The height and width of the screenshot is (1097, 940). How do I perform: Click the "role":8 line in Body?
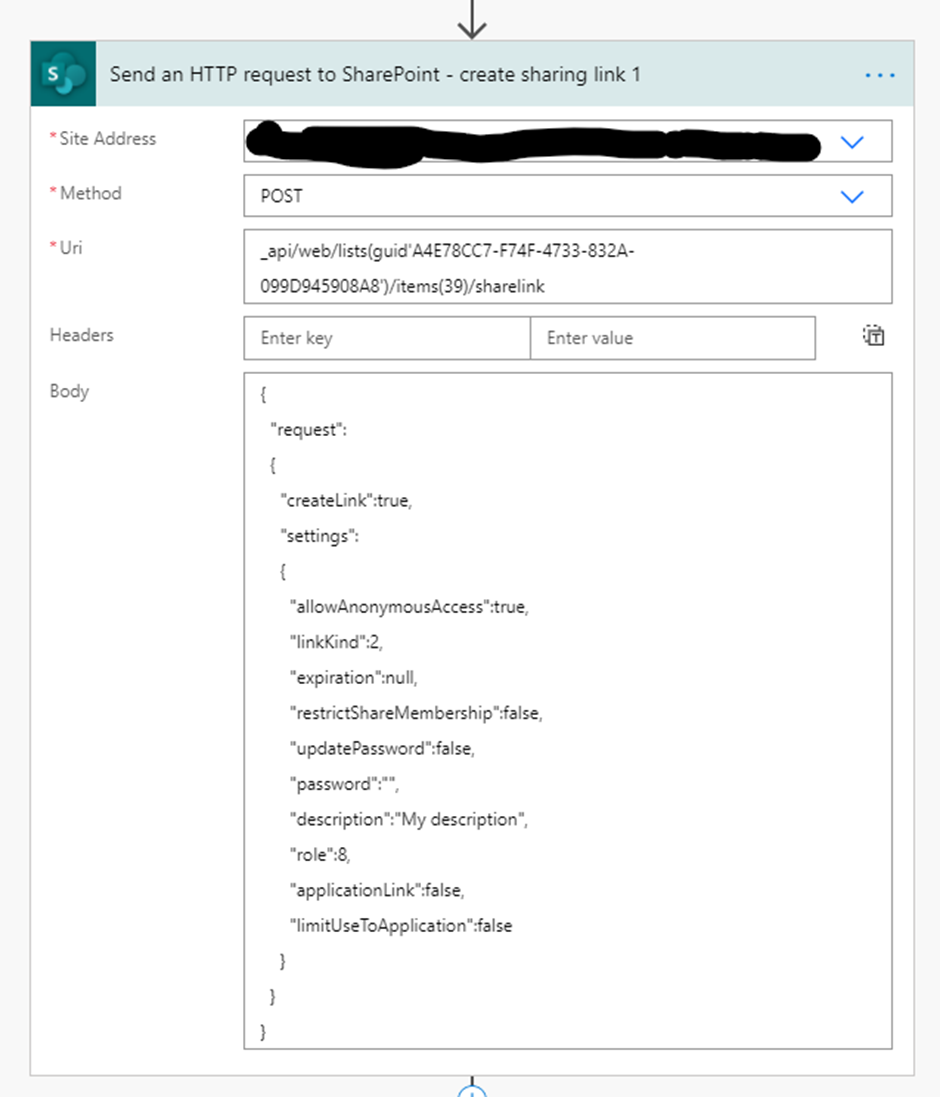[320, 855]
